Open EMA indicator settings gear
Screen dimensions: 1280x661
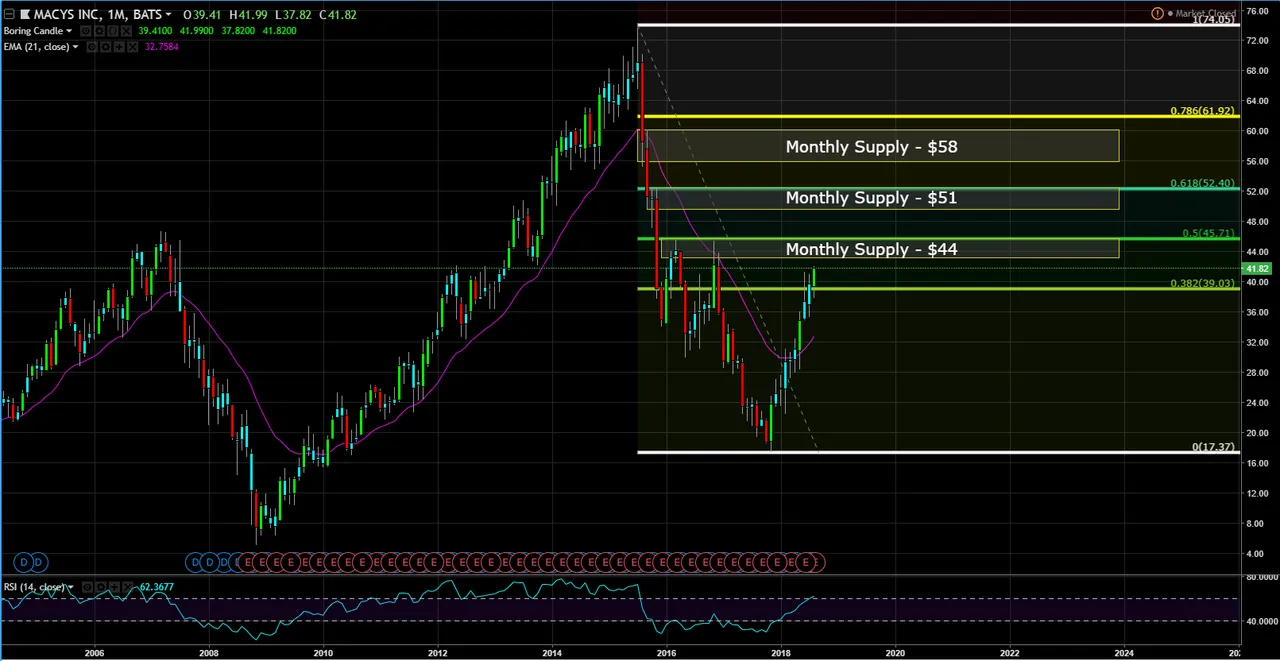click(105, 47)
